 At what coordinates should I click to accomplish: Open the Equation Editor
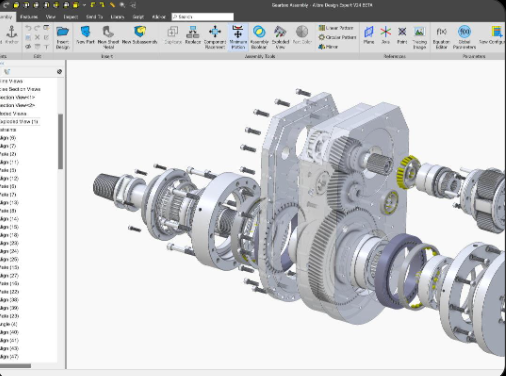(x=441, y=37)
